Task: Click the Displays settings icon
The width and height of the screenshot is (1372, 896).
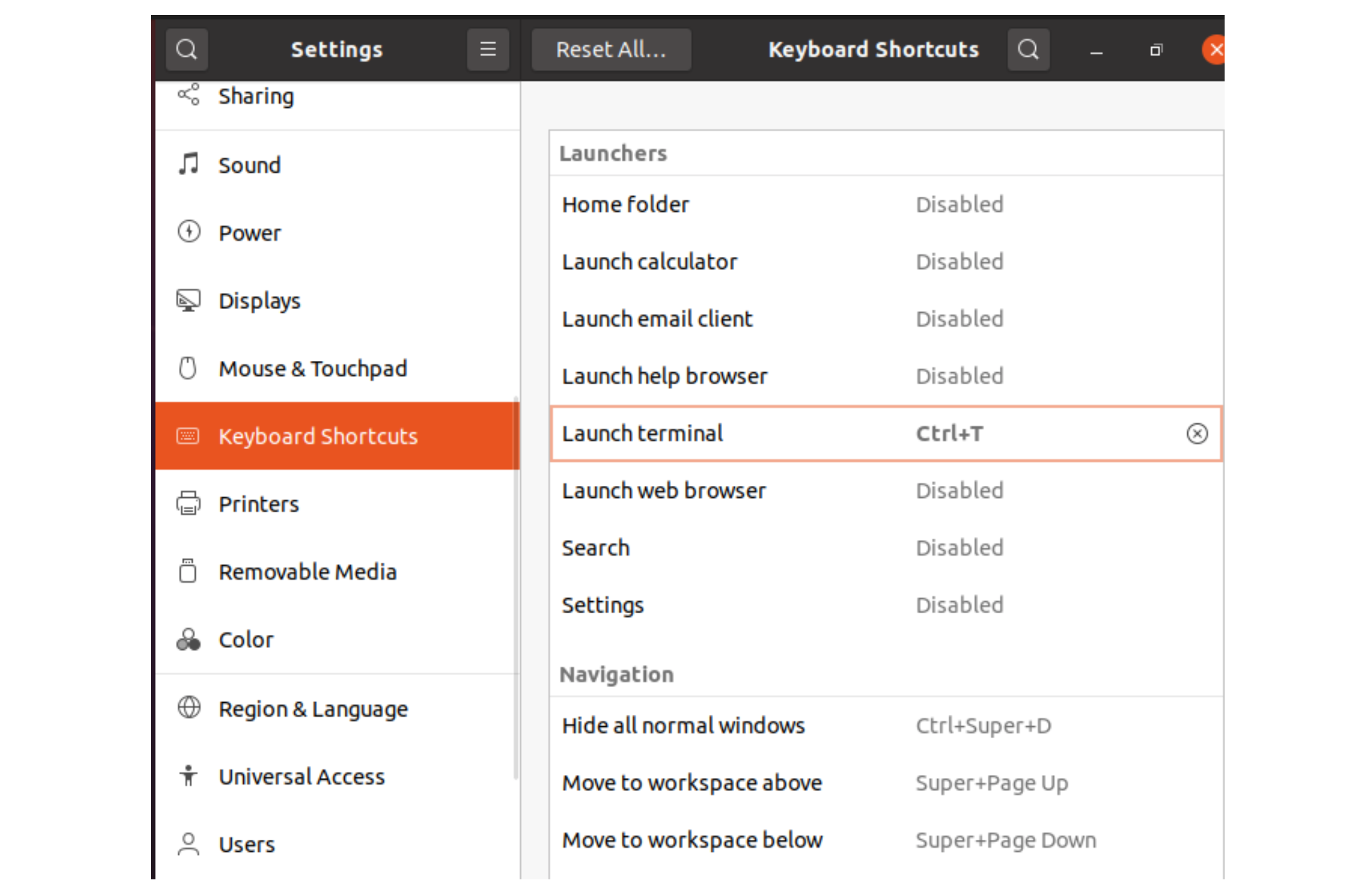Action: (x=189, y=300)
